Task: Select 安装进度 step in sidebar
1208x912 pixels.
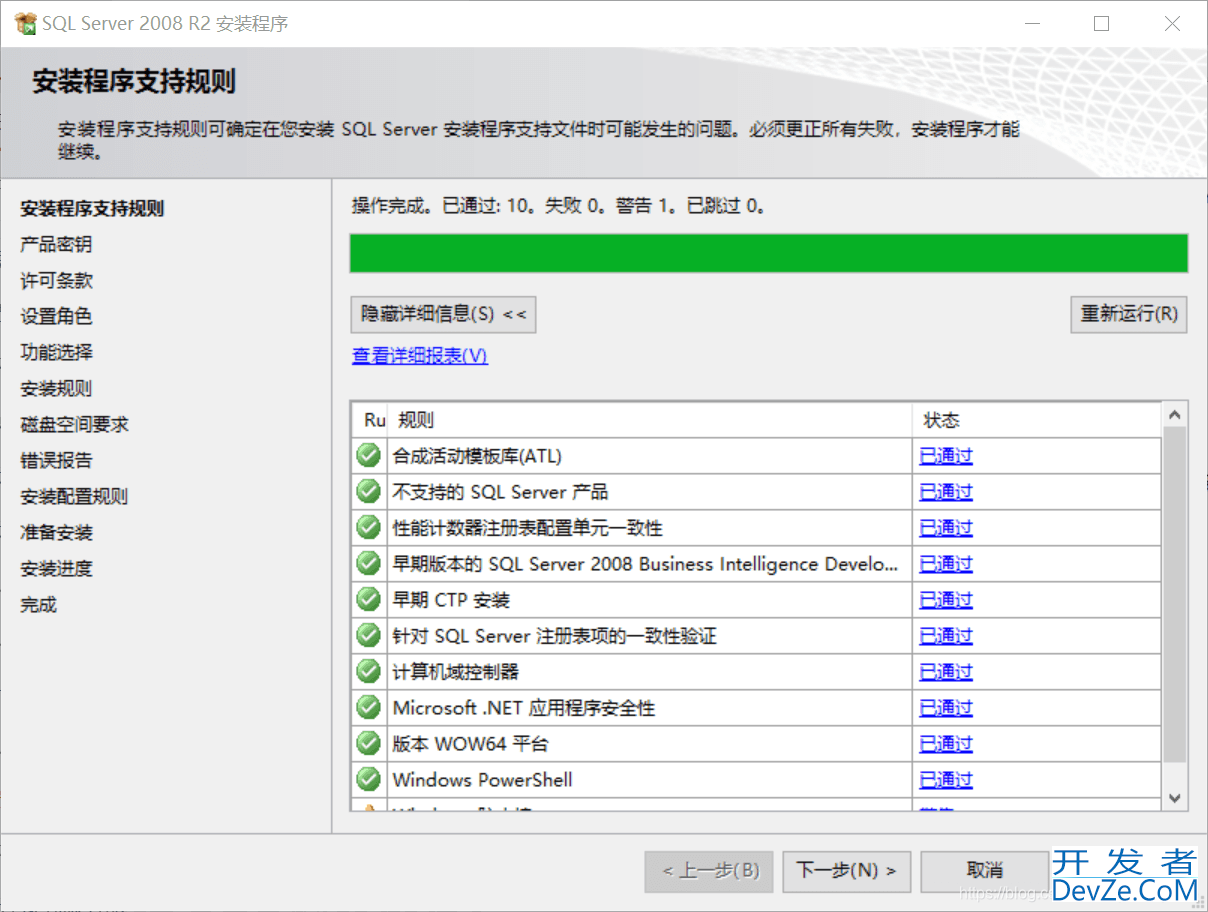Action: (56, 569)
